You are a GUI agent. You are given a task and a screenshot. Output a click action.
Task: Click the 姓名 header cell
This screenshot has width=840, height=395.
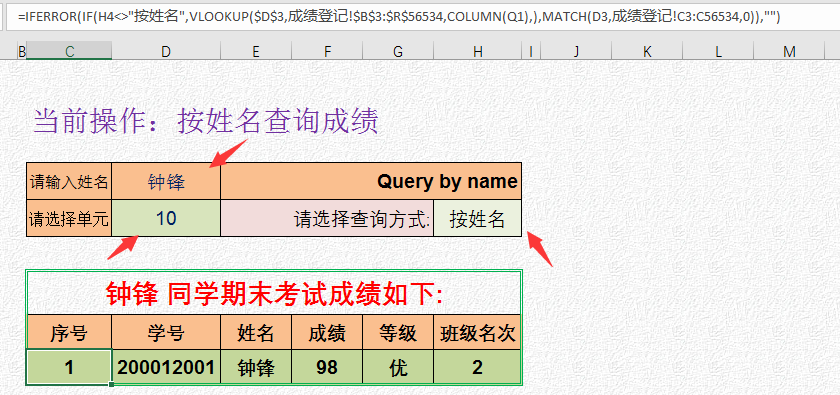256,332
